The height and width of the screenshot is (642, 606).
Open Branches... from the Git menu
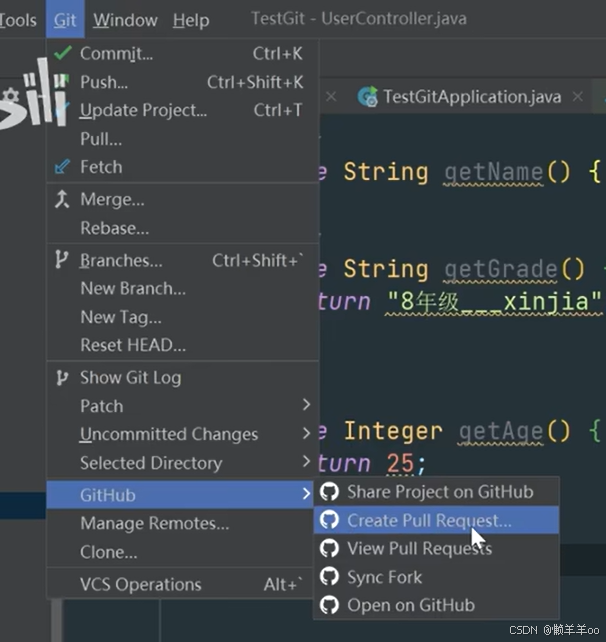[x=183, y=260]
